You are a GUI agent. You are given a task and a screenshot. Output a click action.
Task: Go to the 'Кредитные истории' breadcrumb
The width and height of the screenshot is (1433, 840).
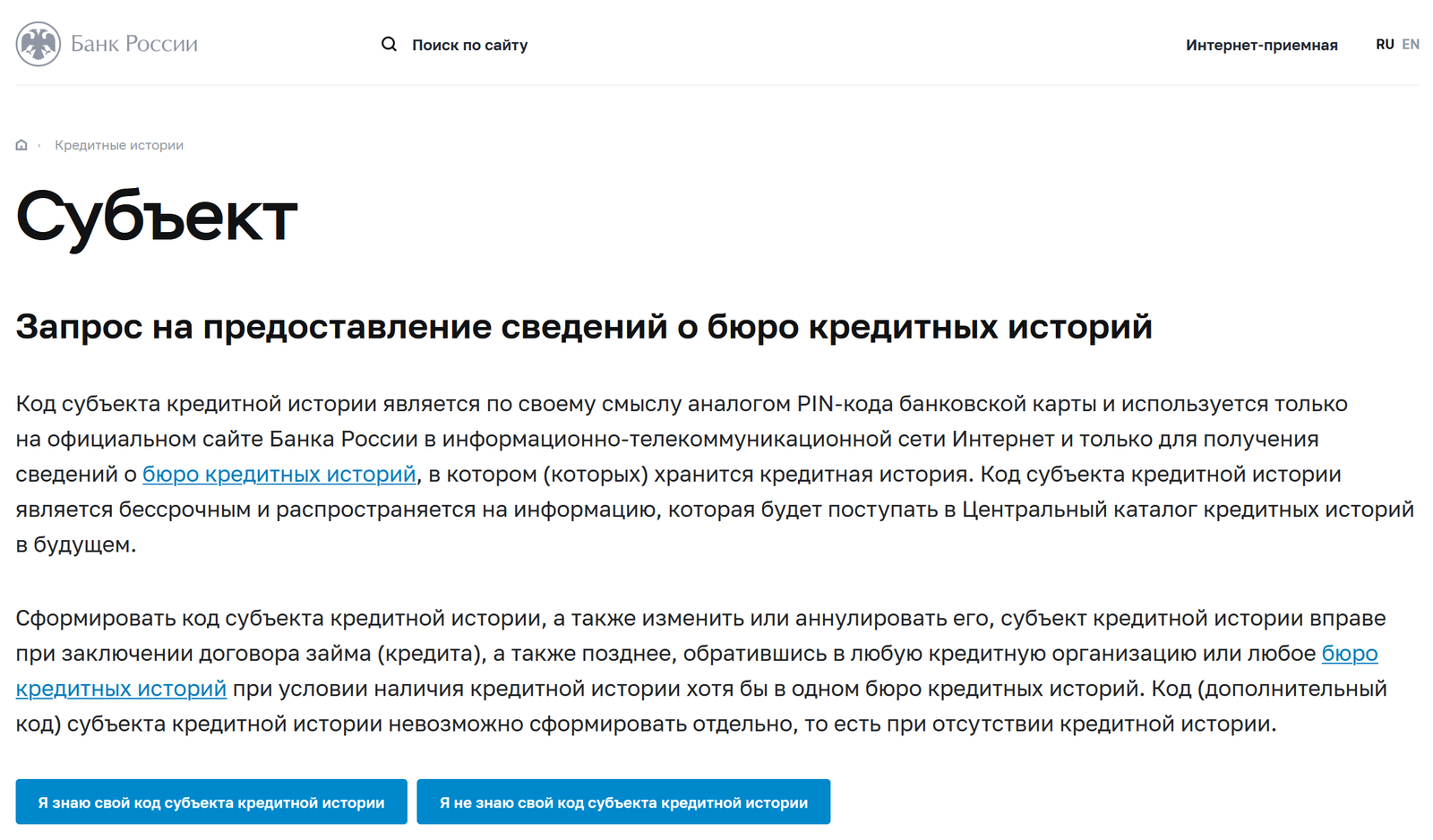[x=119, y=145]
